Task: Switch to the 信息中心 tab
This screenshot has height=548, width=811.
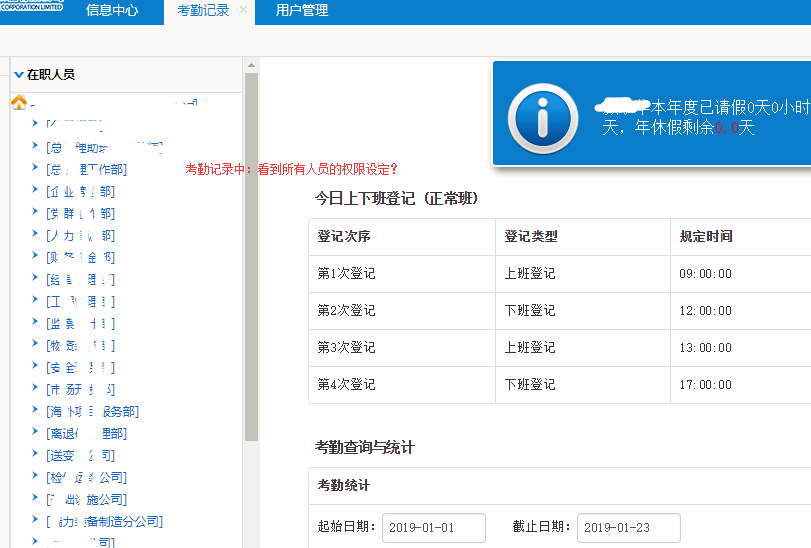Action: [x=112, y=11]
